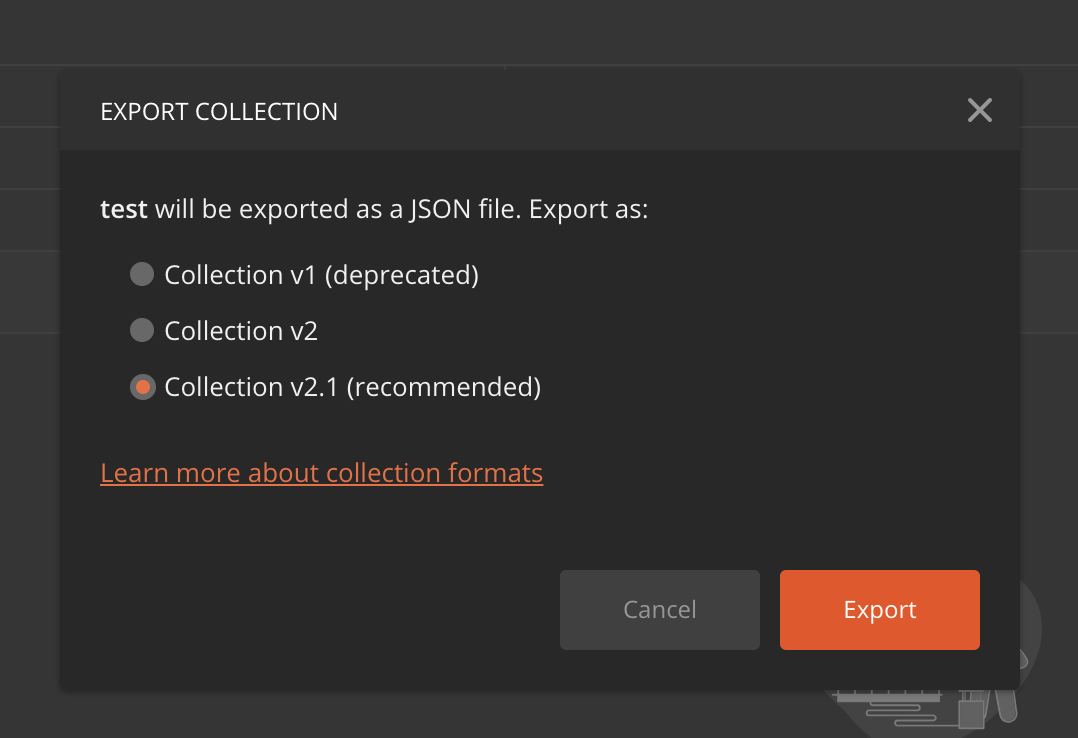Click the 'Collection v1 (deprecated)' label text
This screenshot has height=738, width=1078.
pyautogui.click(x=321, y=275)
